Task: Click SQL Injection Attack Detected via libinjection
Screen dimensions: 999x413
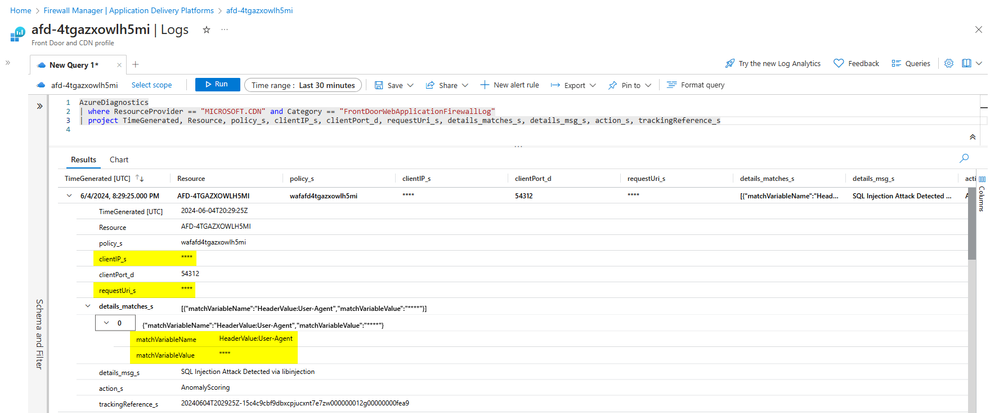Action: 248,372
